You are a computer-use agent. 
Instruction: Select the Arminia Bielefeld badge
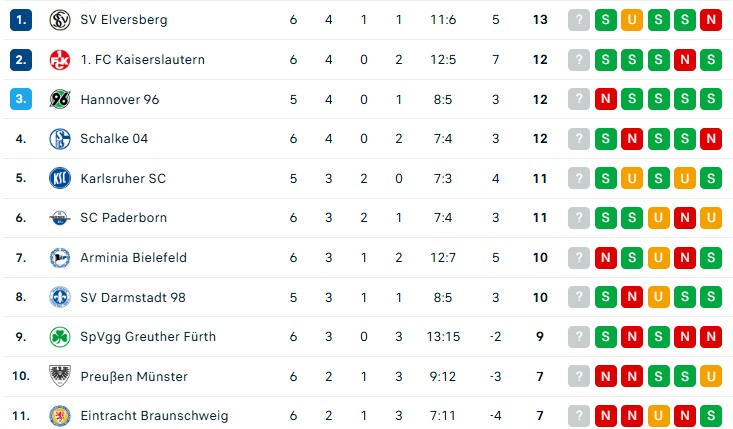(60, 257)
